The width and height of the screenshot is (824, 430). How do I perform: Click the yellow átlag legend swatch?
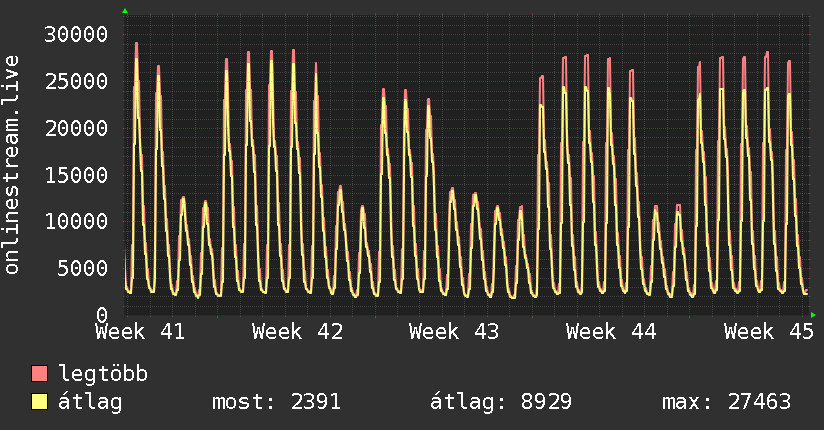[39, 401]
